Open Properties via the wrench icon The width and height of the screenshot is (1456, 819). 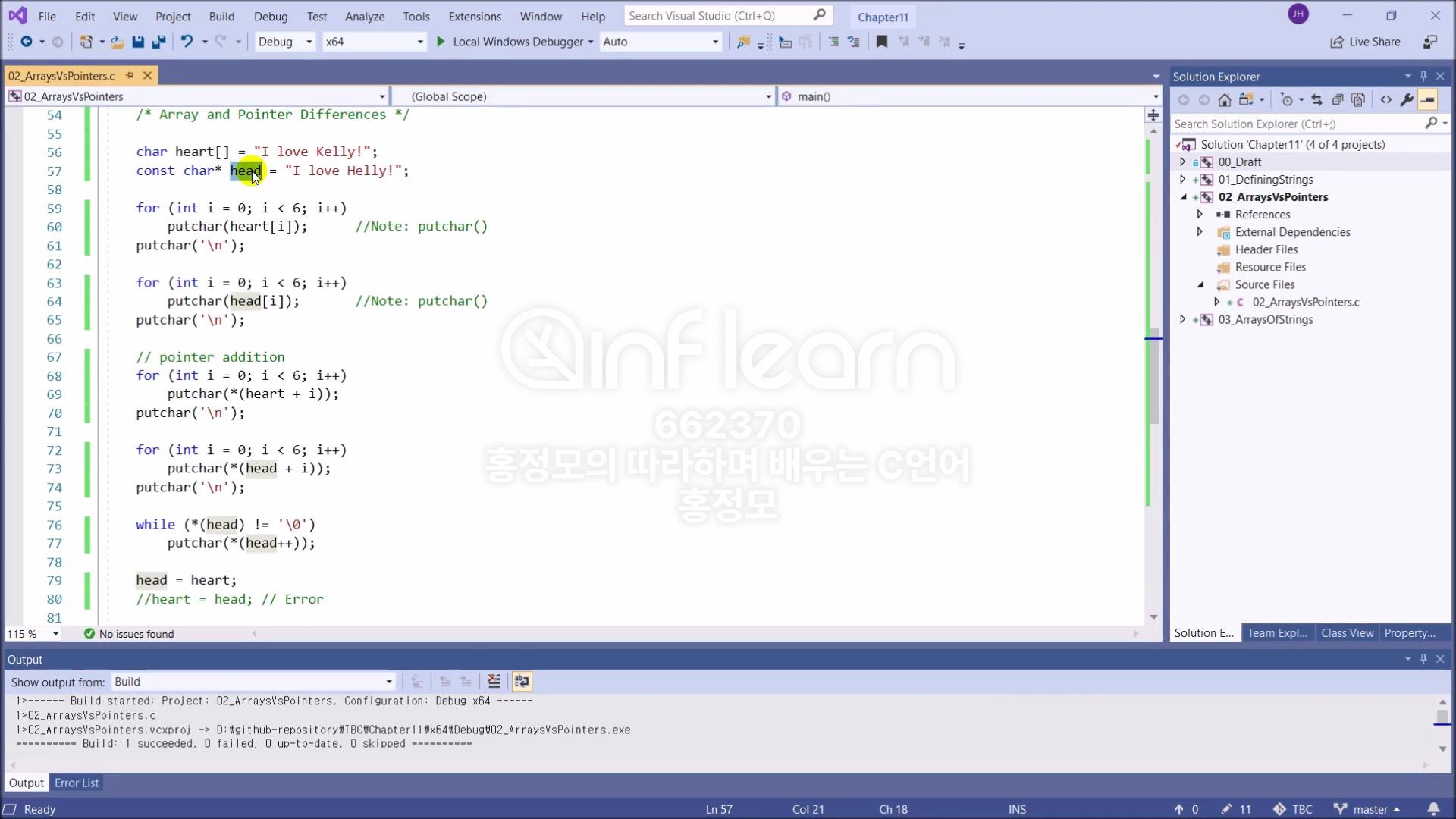(x=1407, y=100)
